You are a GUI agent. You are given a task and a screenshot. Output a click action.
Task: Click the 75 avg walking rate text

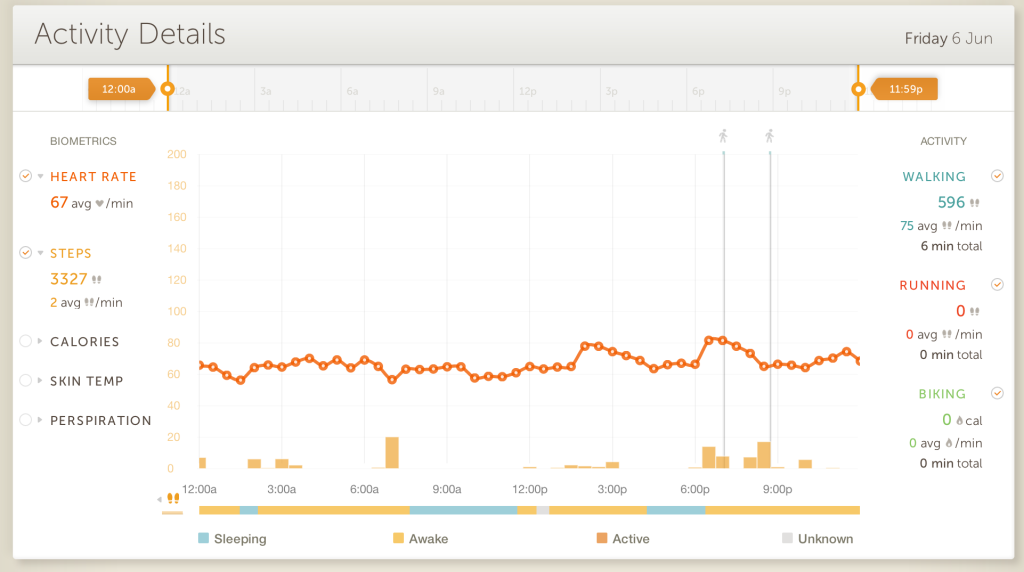941,226
